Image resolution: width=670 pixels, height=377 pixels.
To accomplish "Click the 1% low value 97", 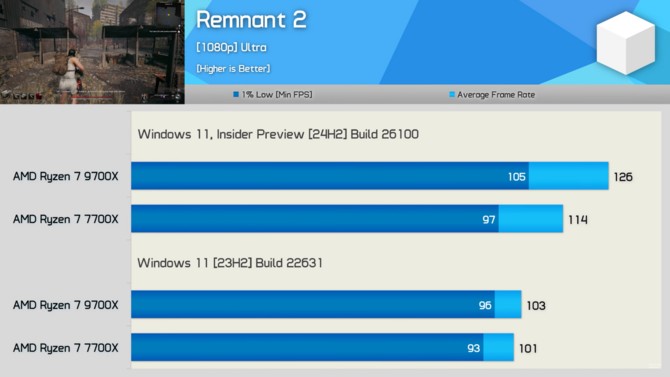I will point(489,220).
